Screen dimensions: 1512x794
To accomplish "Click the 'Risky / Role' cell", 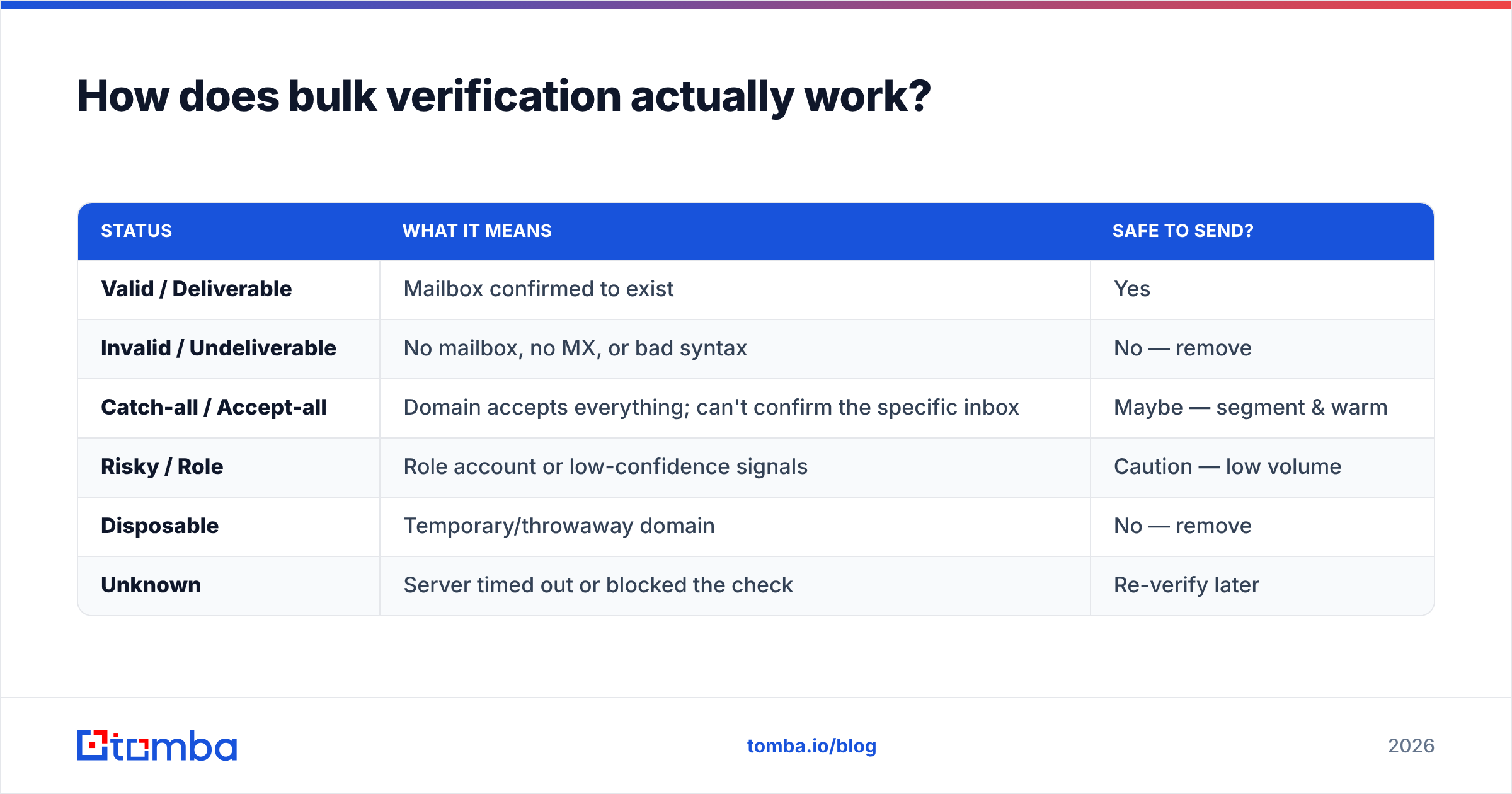I will pyautogui.click(x=229, y=467).
